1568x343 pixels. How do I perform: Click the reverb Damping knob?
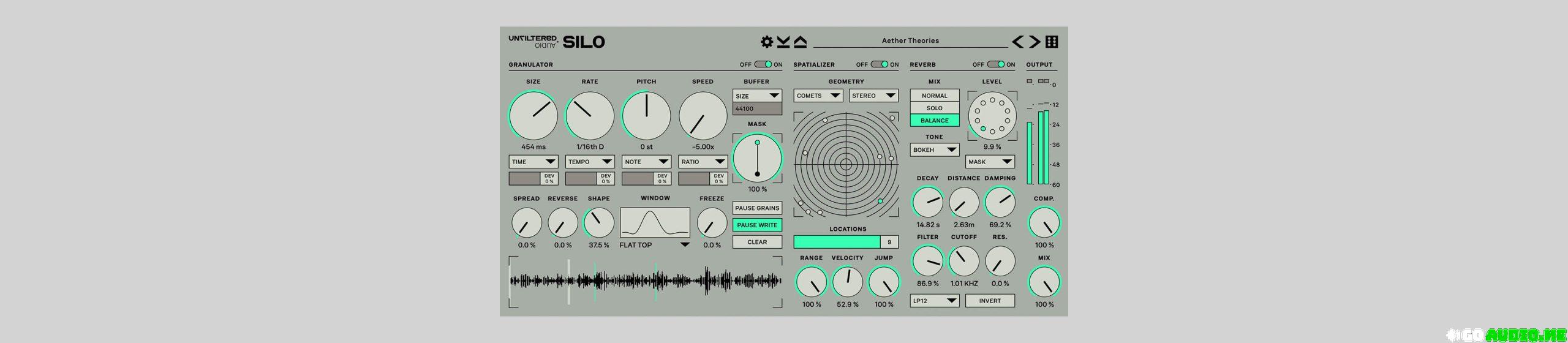pos(1000,202)
